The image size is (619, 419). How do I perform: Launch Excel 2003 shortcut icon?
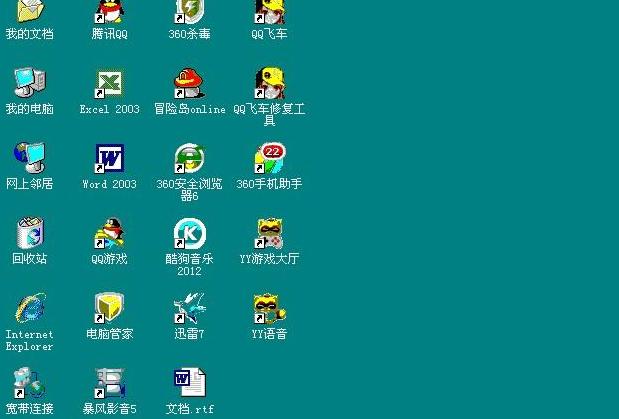110,83
